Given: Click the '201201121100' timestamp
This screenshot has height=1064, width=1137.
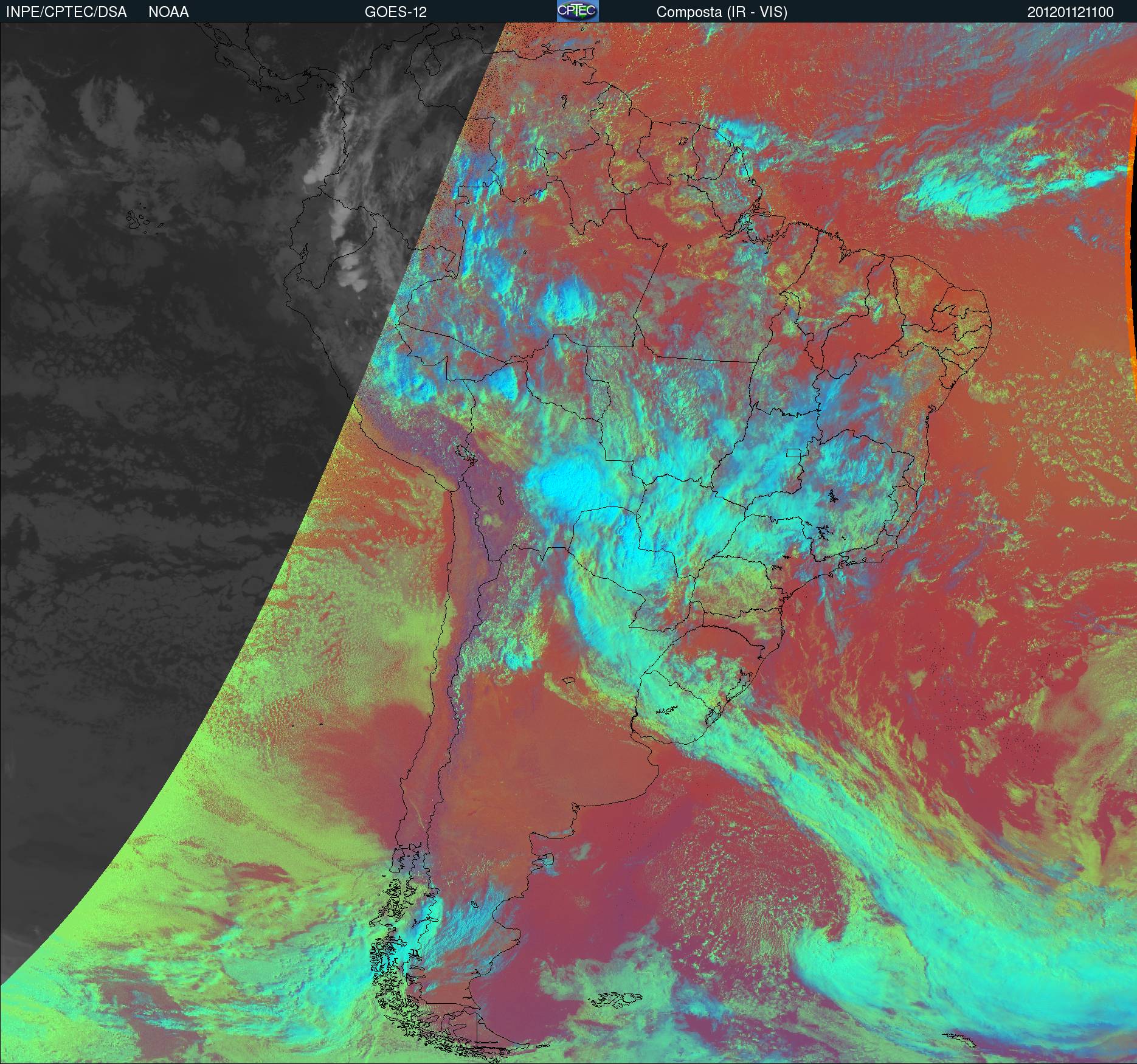Looking at the screenshot, I should coord(1071,12).
